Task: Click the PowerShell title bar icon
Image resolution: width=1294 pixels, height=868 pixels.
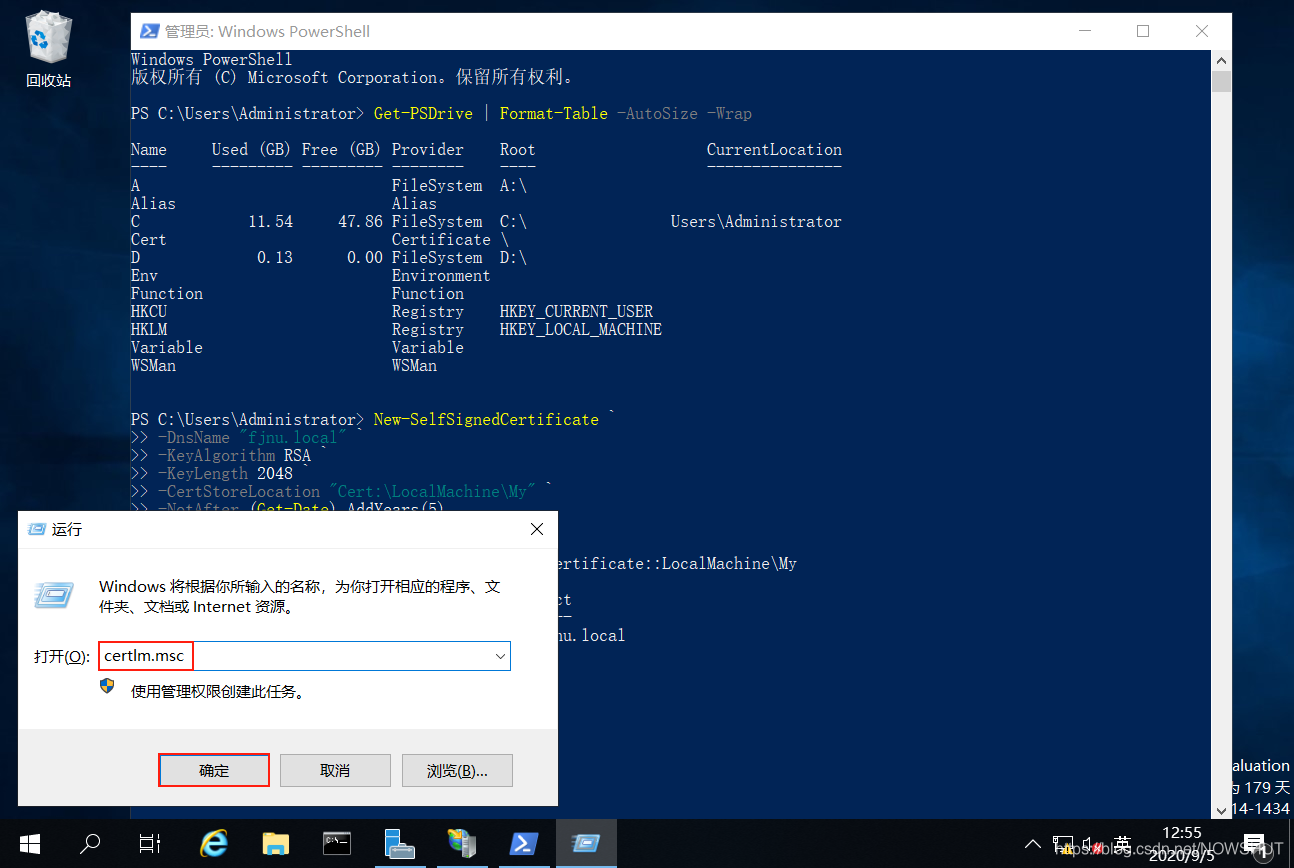Action: (148, 31)
